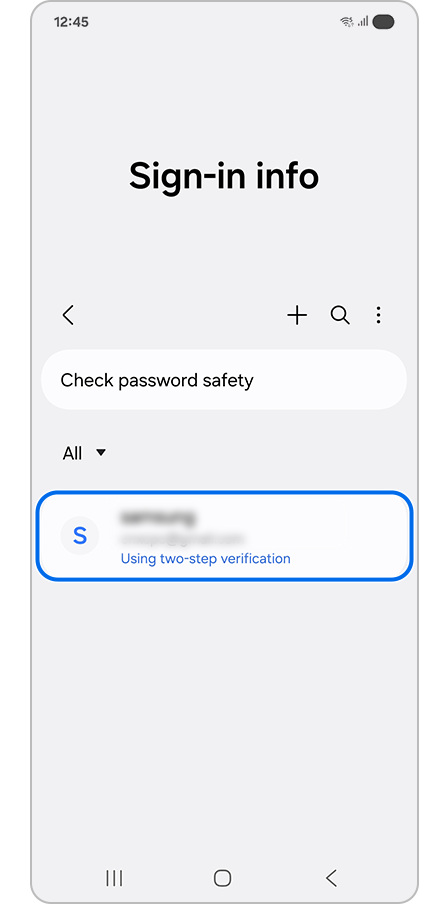The image size is (448, 904).
Task: Tap the Using two-step verification text
Action: coord(205,558)
